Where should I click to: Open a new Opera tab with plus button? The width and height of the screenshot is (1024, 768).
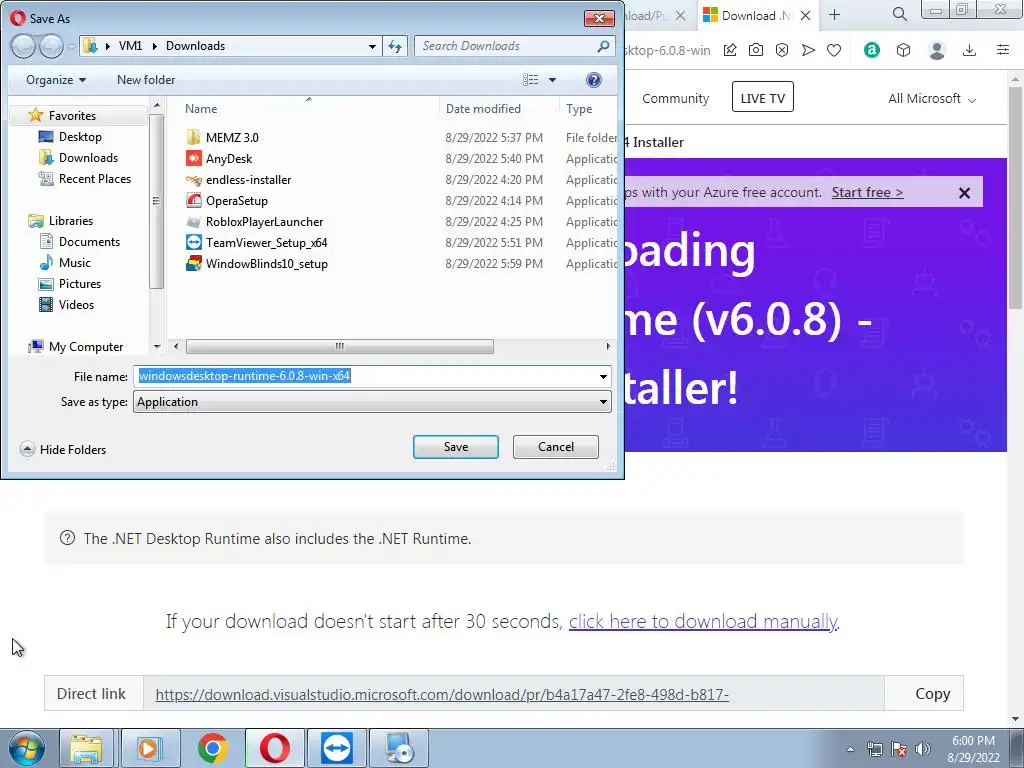pyautogui.click(x=835, y=15)
